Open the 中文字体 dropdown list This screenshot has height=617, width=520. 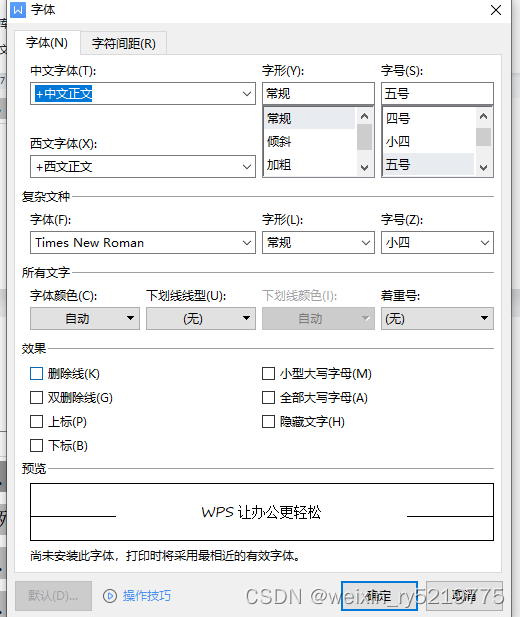246,94
